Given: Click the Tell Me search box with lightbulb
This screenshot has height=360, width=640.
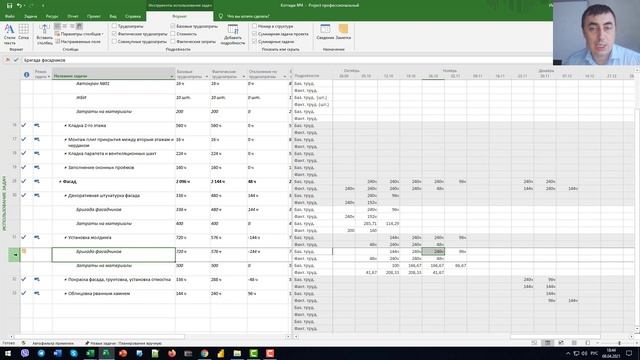Looking at the screenshot, I should coord(244,16).
